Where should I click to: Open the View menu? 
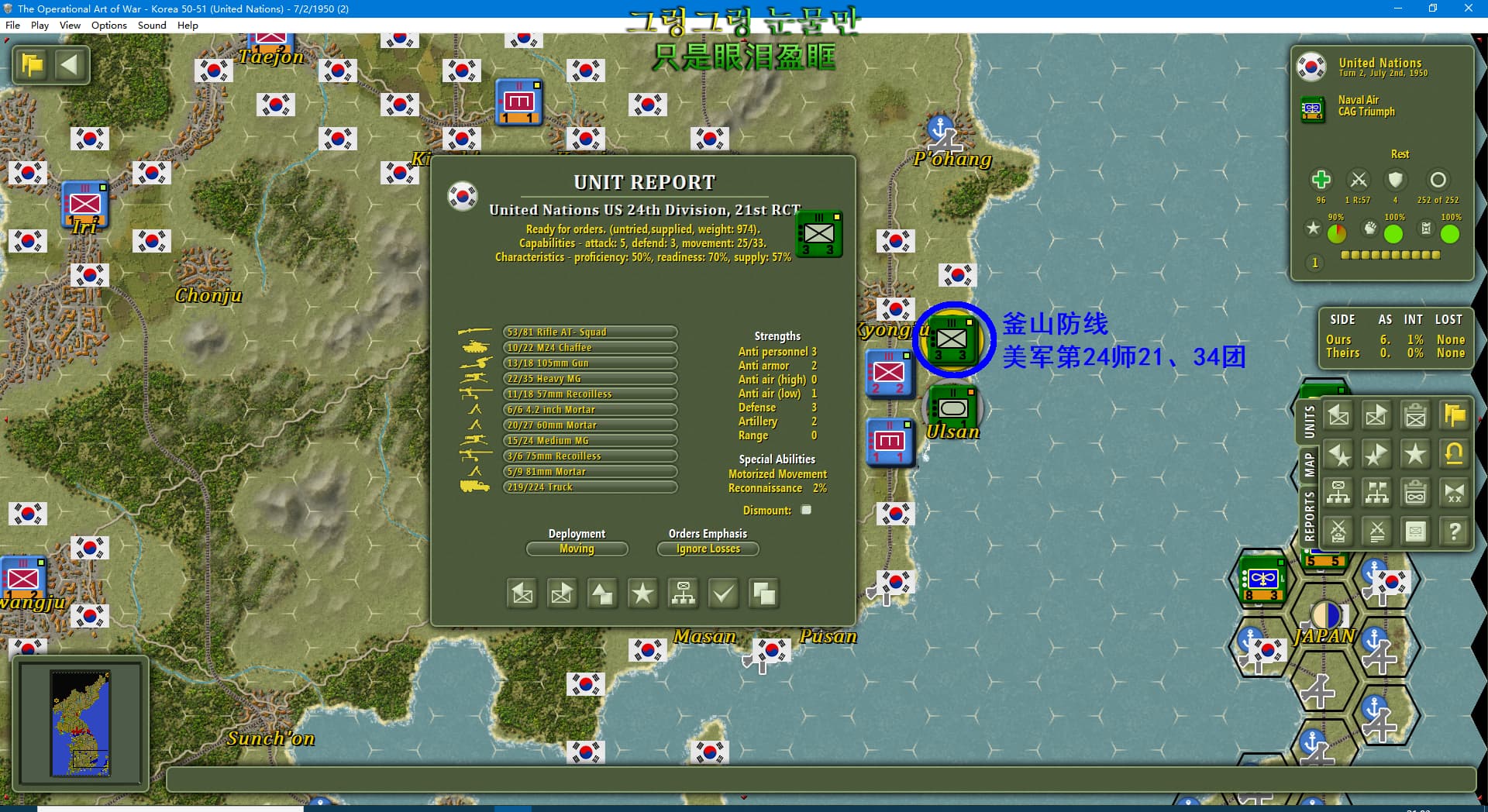pos(70,26)
